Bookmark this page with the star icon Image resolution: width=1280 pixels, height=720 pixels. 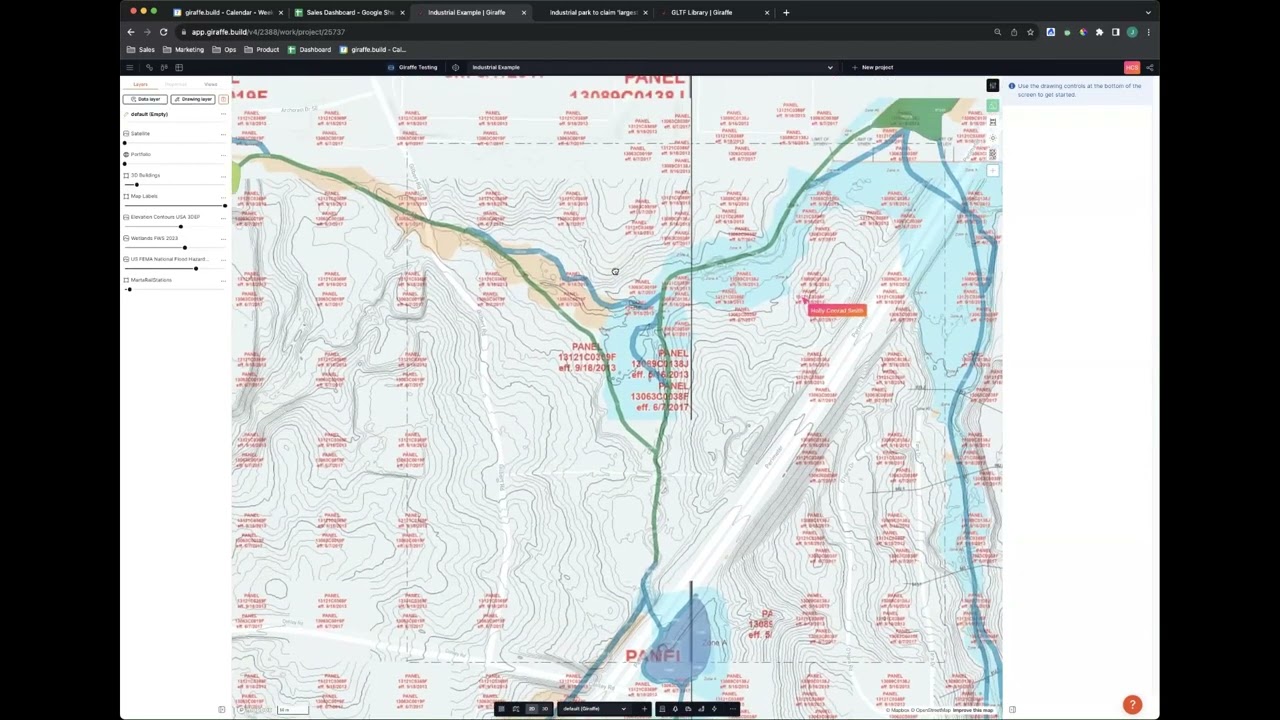tap(1030, 32)
